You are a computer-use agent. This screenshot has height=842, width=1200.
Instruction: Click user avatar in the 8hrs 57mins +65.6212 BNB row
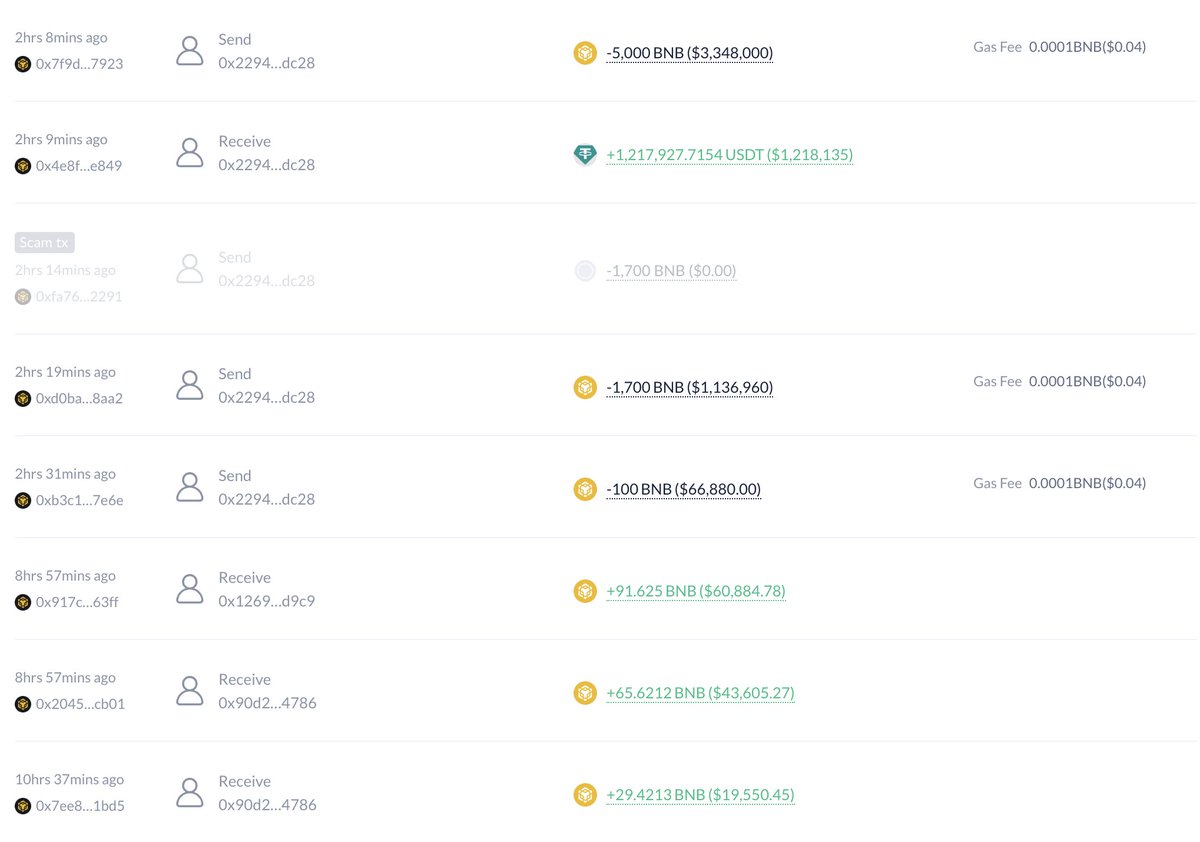click(190, 691)
